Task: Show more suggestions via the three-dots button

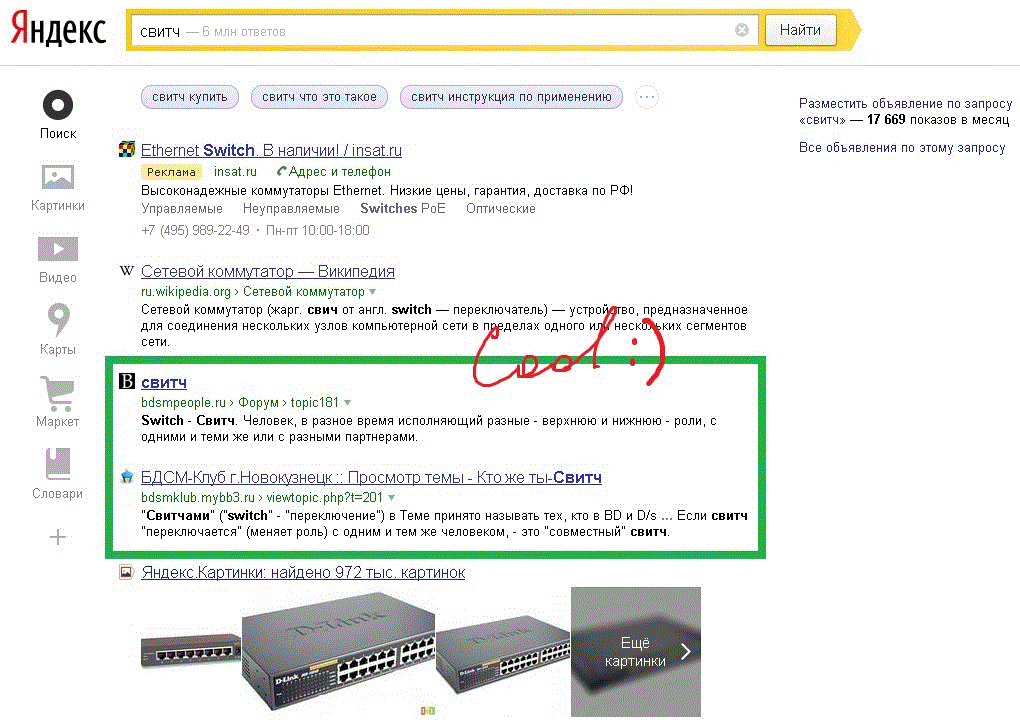Action: (x=647, y=98)
